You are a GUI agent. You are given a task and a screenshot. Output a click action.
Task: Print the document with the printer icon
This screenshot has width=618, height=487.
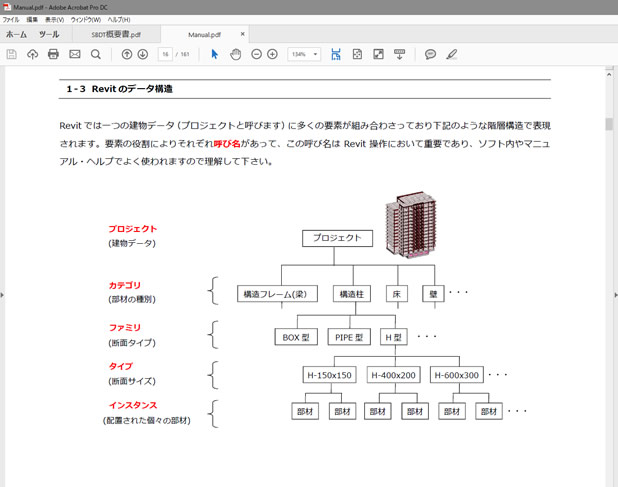click(x=53, y=54)
